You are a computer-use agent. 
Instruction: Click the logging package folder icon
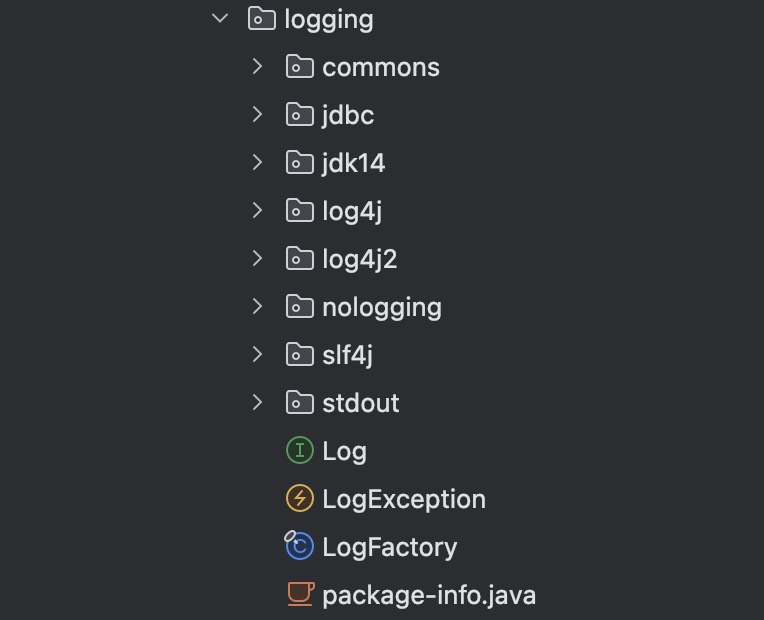tap(261, 19)
